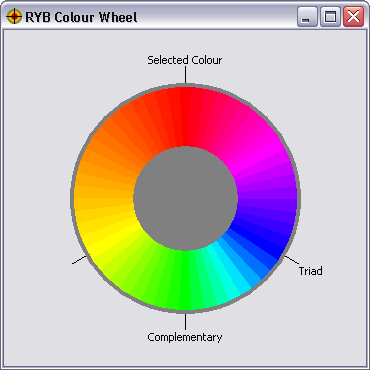Maximize the RYB Colour Wheel window
The image size is (370, 370).
tap(330, 17)
